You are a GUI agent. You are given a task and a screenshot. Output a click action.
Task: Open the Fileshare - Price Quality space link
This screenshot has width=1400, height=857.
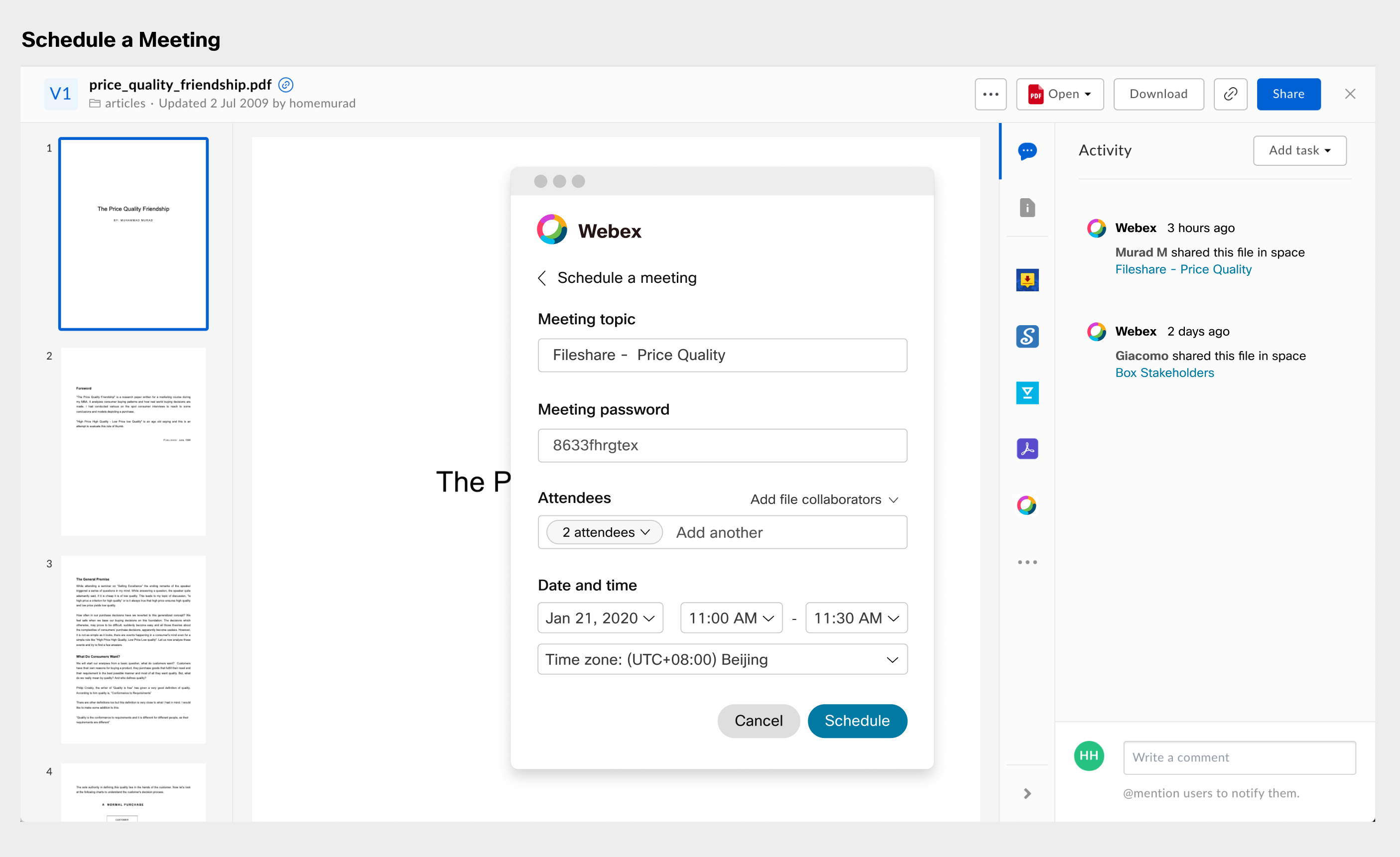coord(1183,269)
